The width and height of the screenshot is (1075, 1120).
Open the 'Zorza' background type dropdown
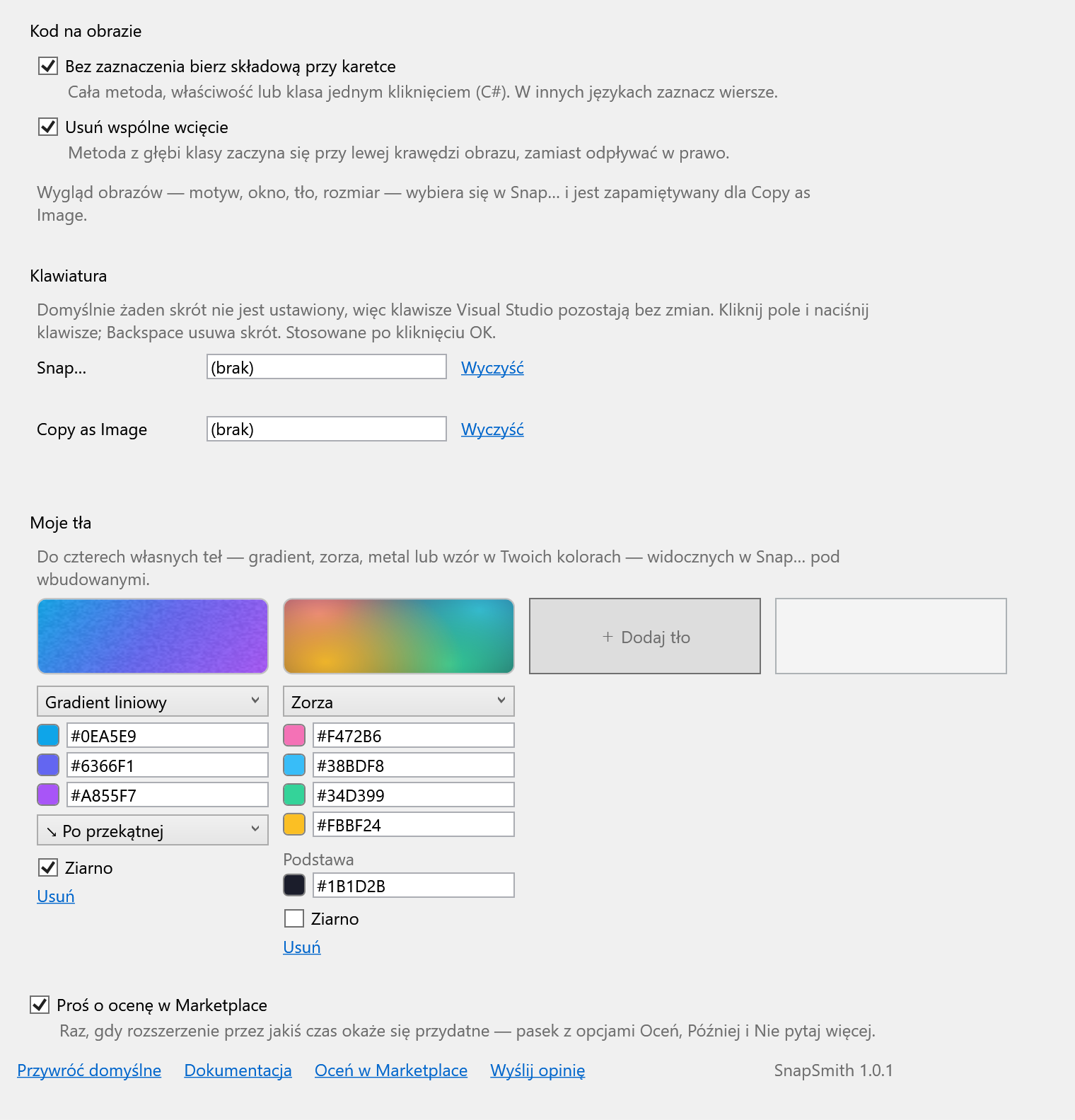[x=399, y=701]
